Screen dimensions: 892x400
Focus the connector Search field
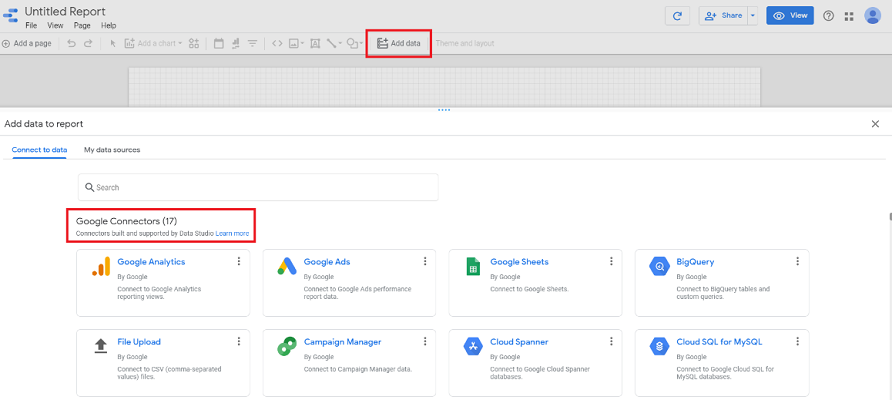tap(258, 187)
